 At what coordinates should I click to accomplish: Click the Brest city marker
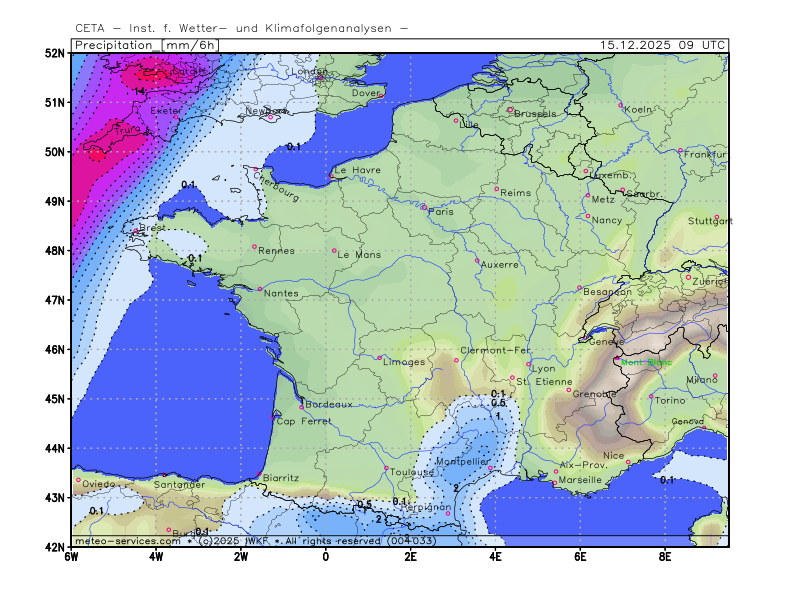click(x=136, y=232)
